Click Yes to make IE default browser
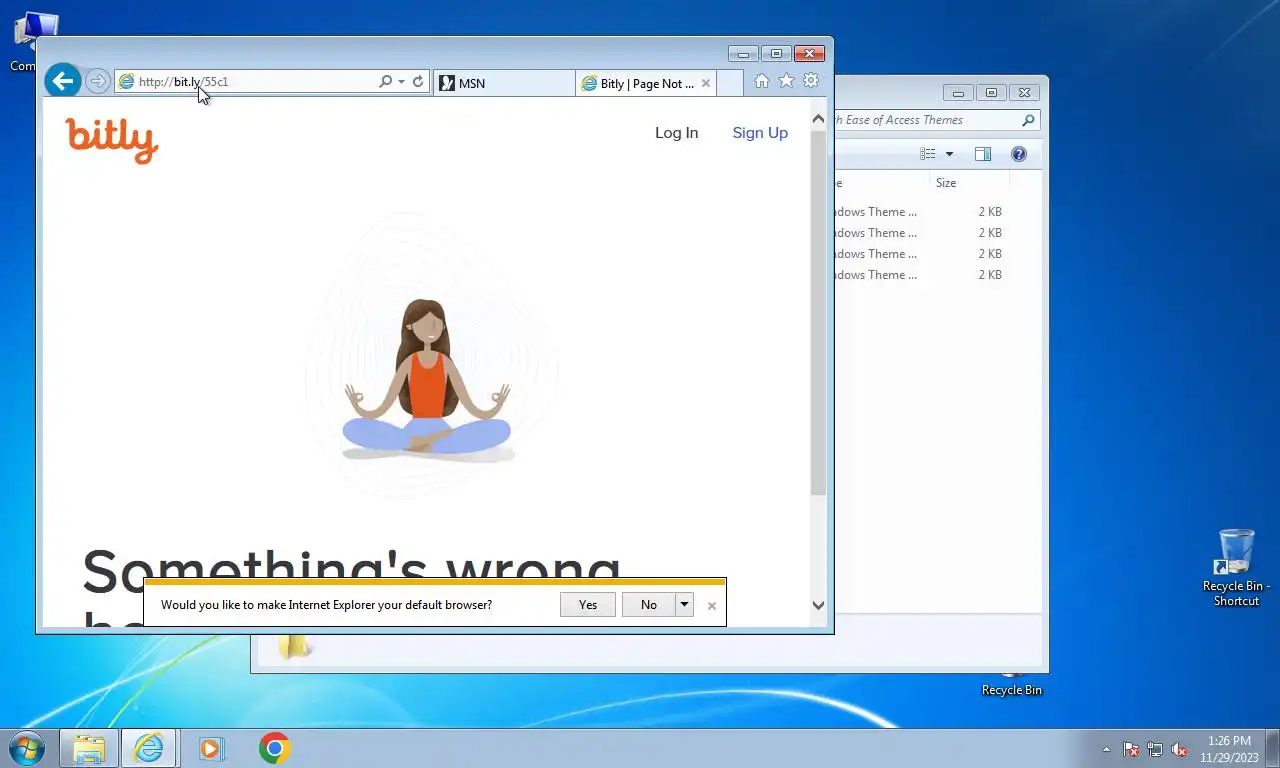Viewport: 1280px width, 768px height. point(588,605)
